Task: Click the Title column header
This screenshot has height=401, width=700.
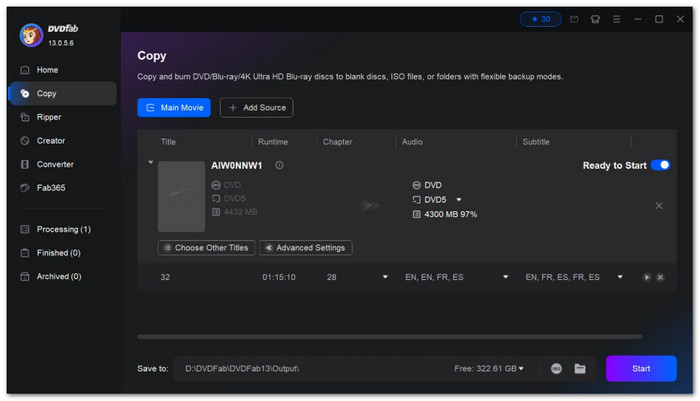Action: pos(168,142)
